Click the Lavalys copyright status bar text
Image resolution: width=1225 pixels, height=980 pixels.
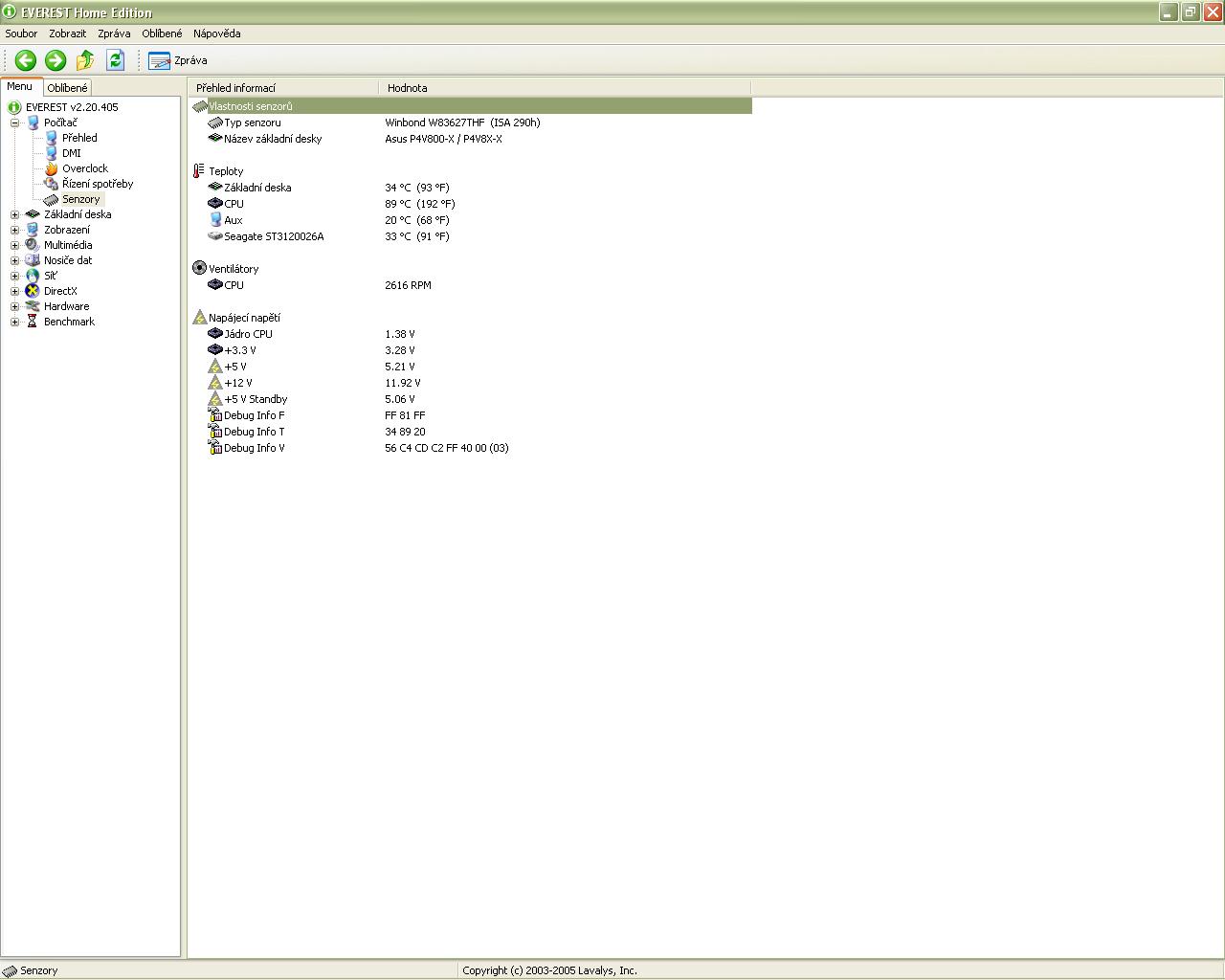tap(549, 970)
